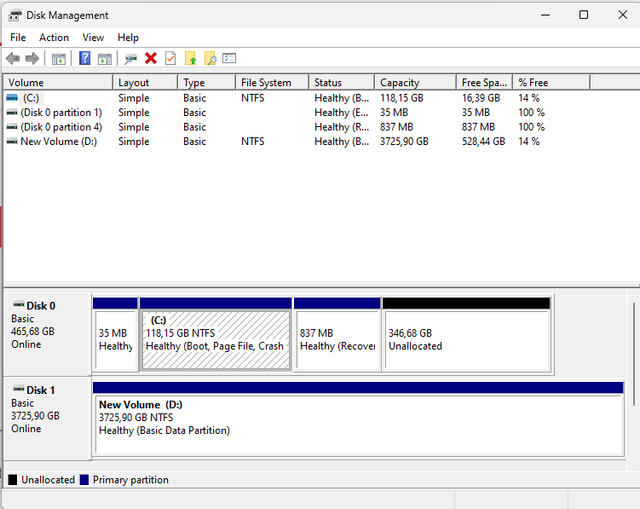
Task: Sort by the File System column header
Action: [272, 82]
